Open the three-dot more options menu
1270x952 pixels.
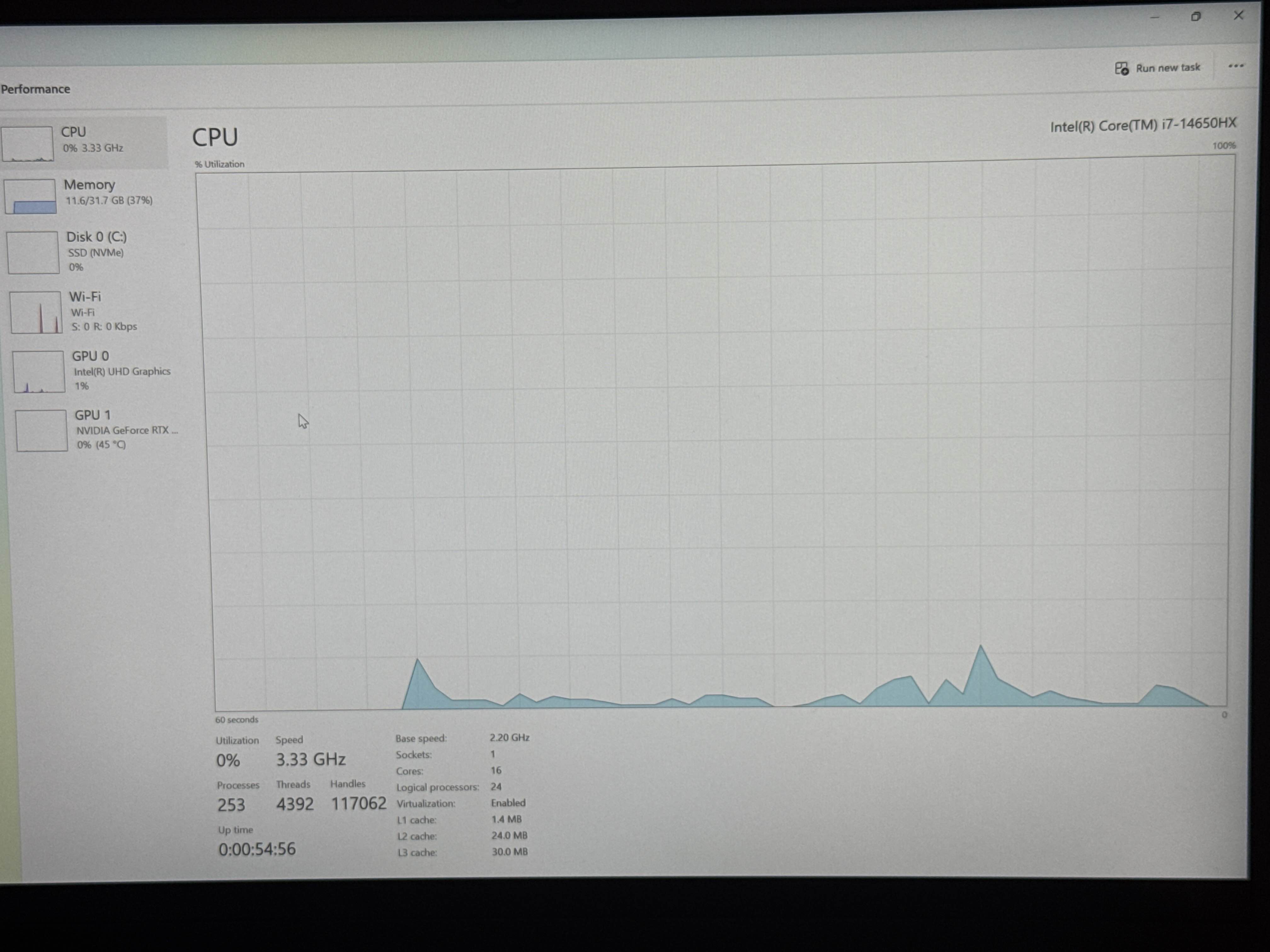(x=1236, y=66)
